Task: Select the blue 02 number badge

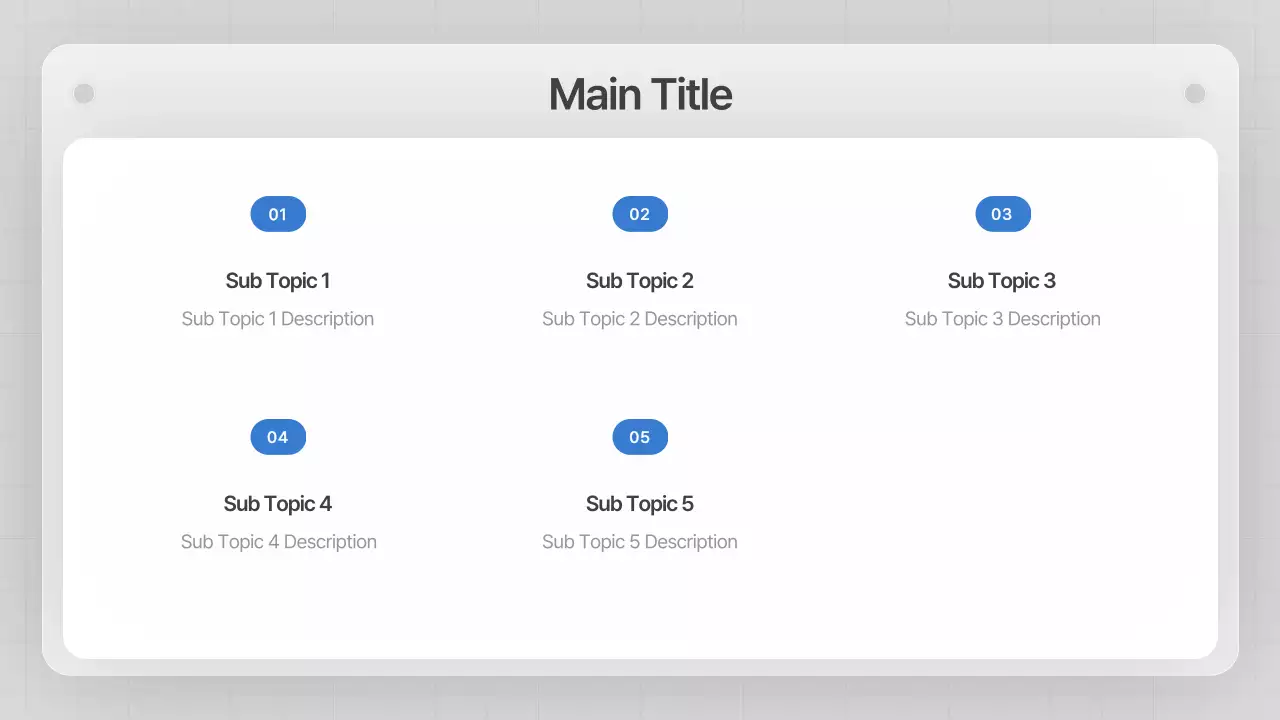Action: pos(640,214)
